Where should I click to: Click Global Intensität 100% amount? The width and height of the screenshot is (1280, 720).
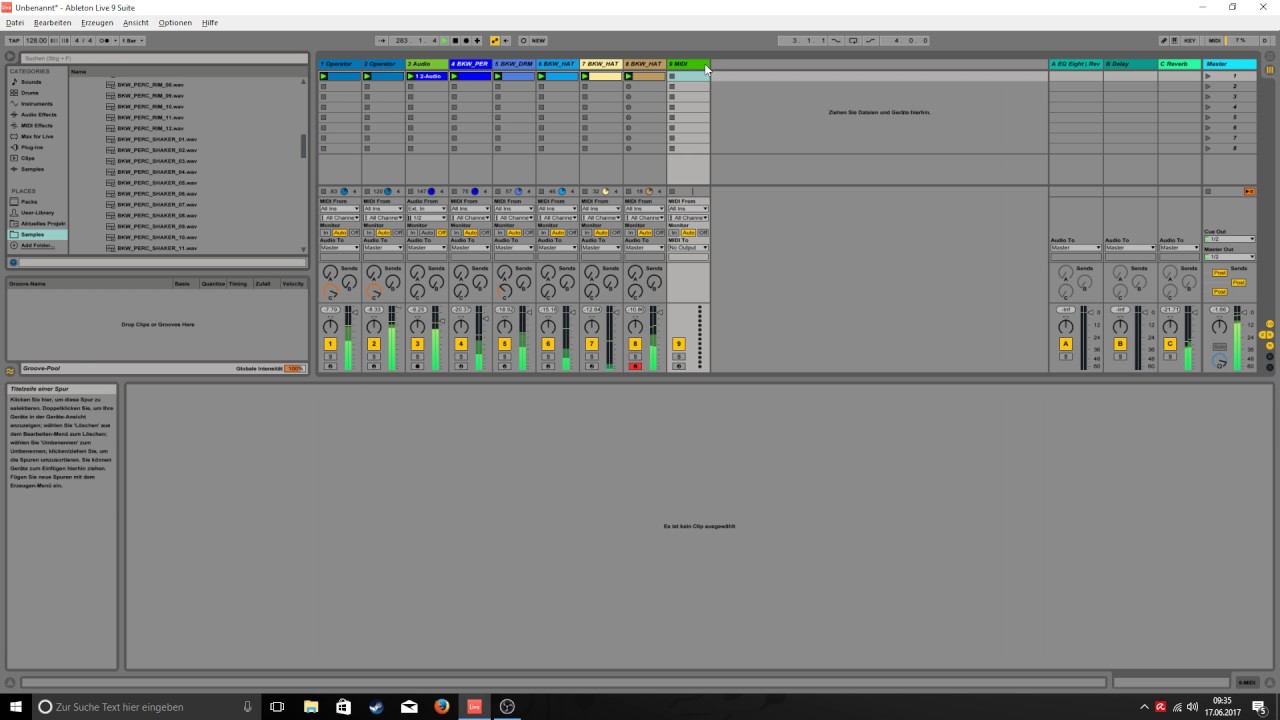(x=294, y=369)
